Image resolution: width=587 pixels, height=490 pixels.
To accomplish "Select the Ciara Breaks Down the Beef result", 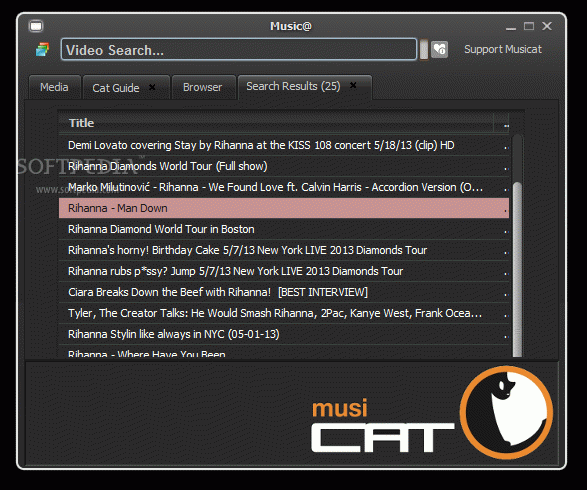I will 284,292.
